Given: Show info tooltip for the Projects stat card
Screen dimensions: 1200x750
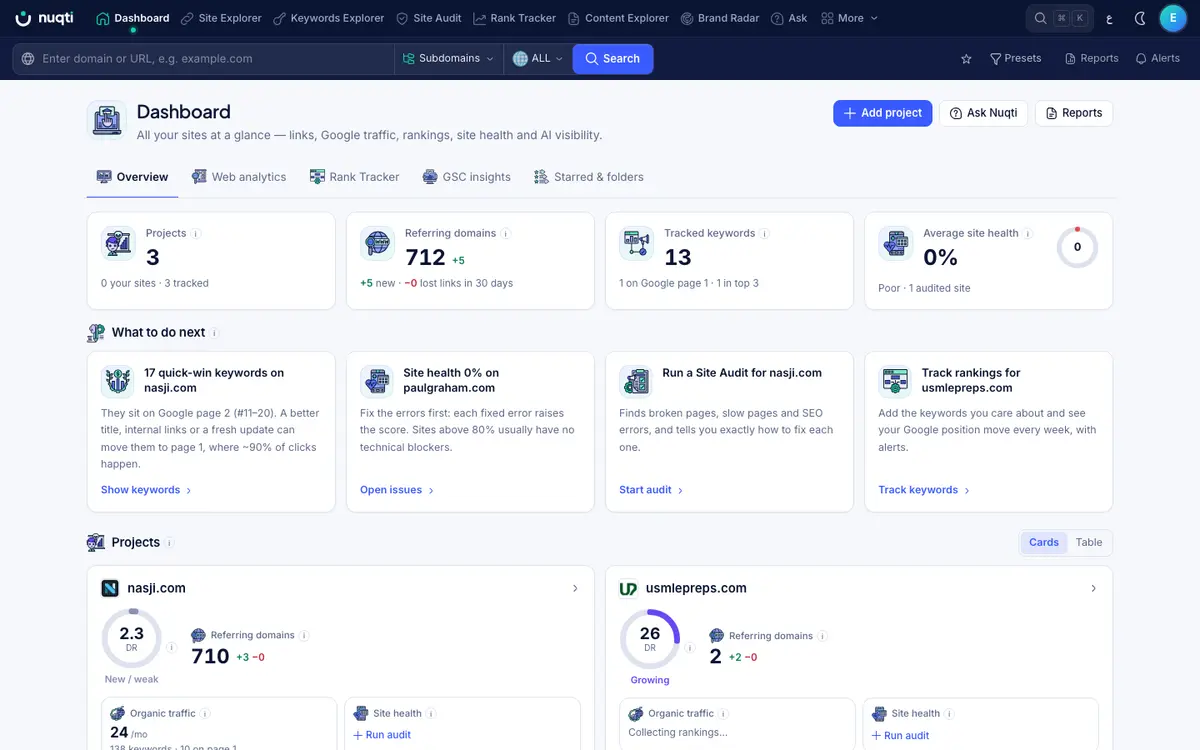Looking at the screenshot, I should point(196,234).
